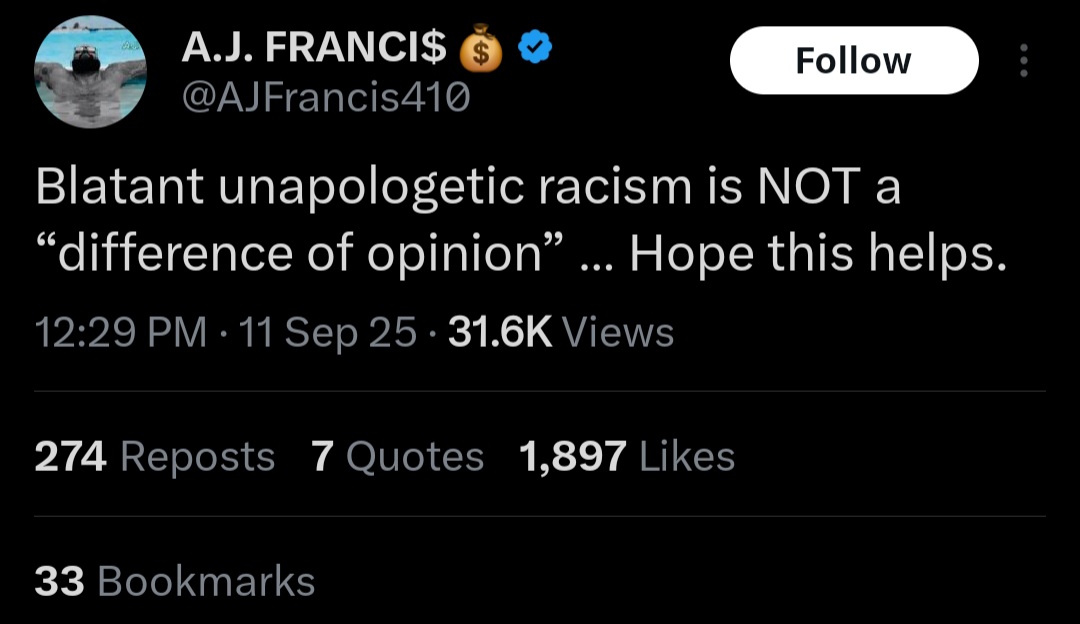View the 31.6K Views analytics
Screen dimensions: 1080x624
(x=560, y=332)
